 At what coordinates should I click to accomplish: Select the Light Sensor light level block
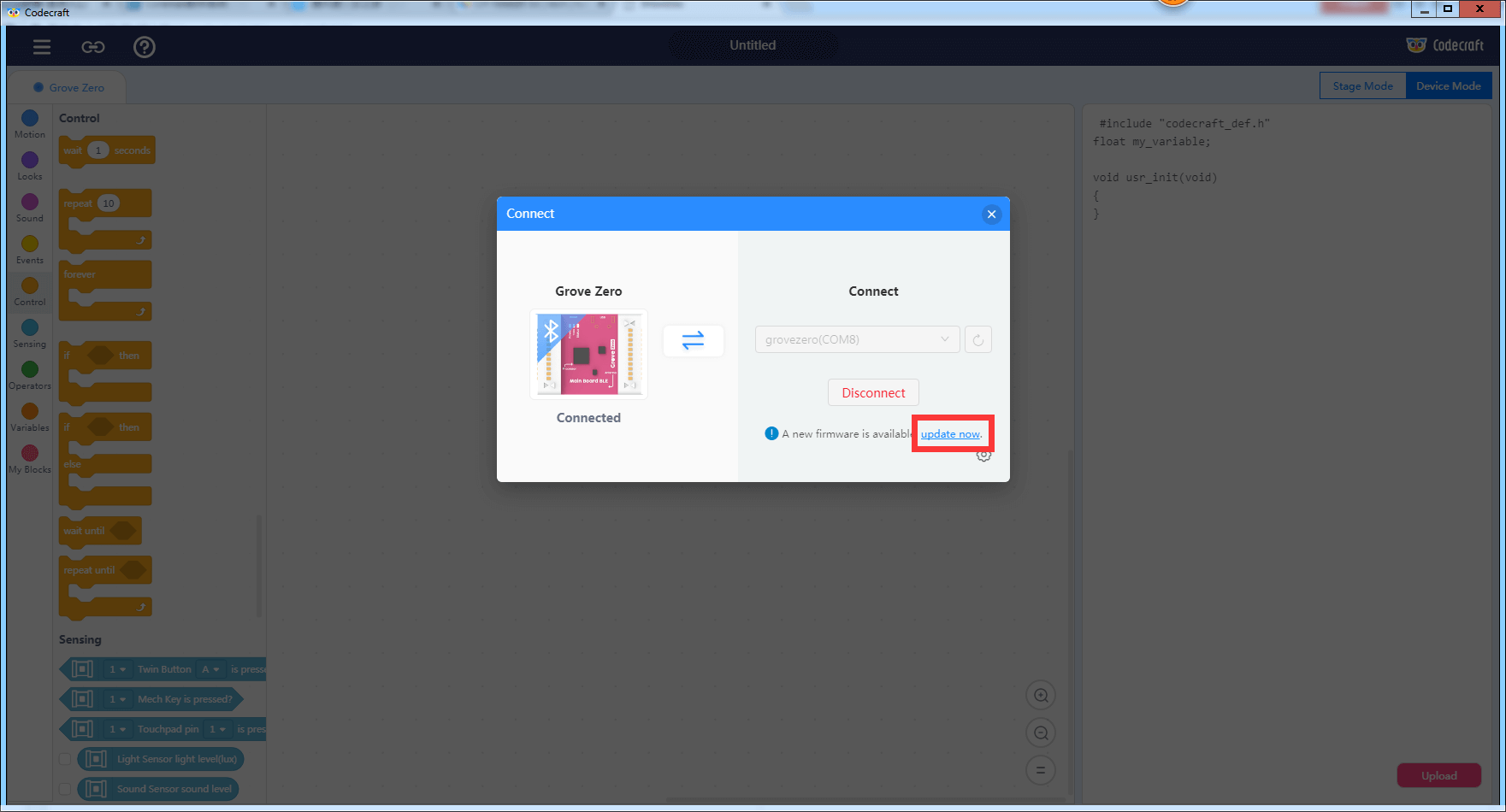pyautogui.click(x=161, y=759)
